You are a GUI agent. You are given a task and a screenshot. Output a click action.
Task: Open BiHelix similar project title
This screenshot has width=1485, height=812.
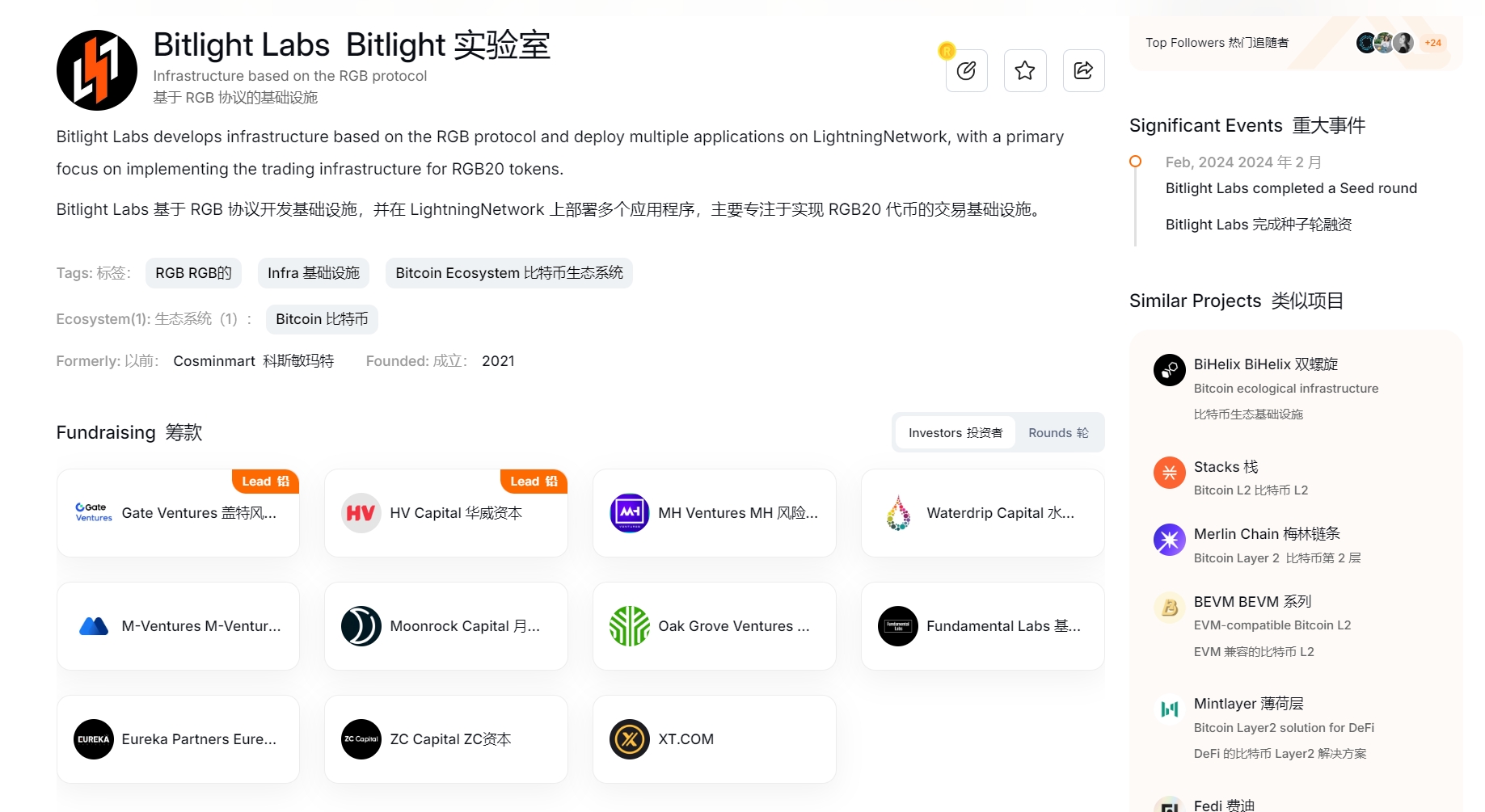tap(1266, 364)
